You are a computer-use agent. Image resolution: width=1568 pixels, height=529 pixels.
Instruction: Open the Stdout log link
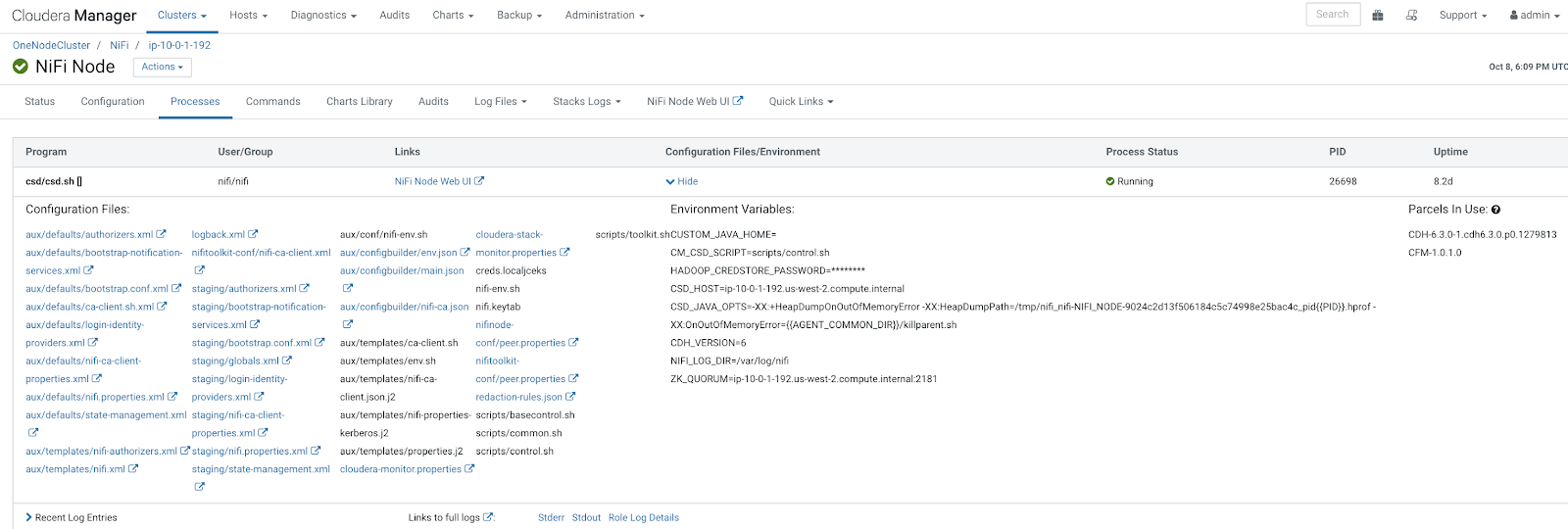point(586,517)
